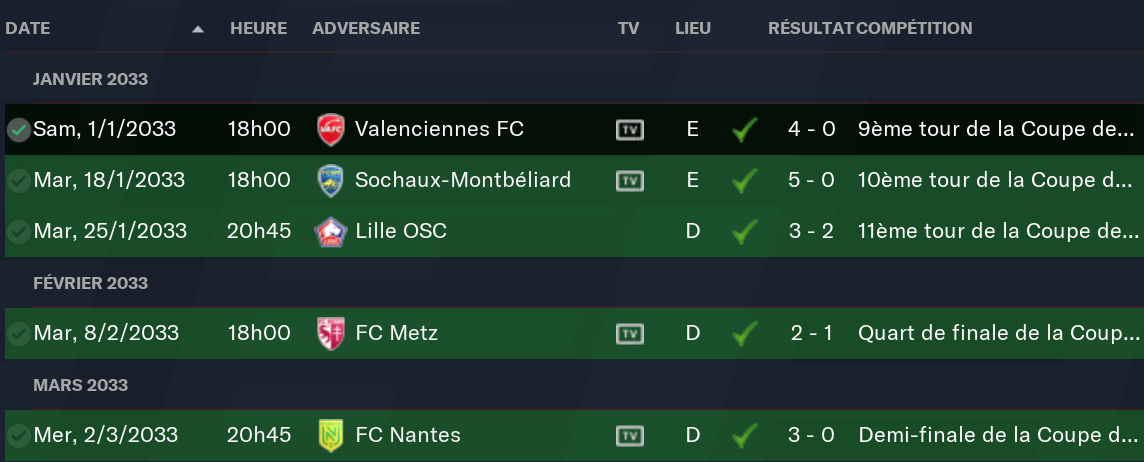
Task: Toggle the played-match check for 1/1/2033
Action: pyautogui.click(x=18, y=130)
